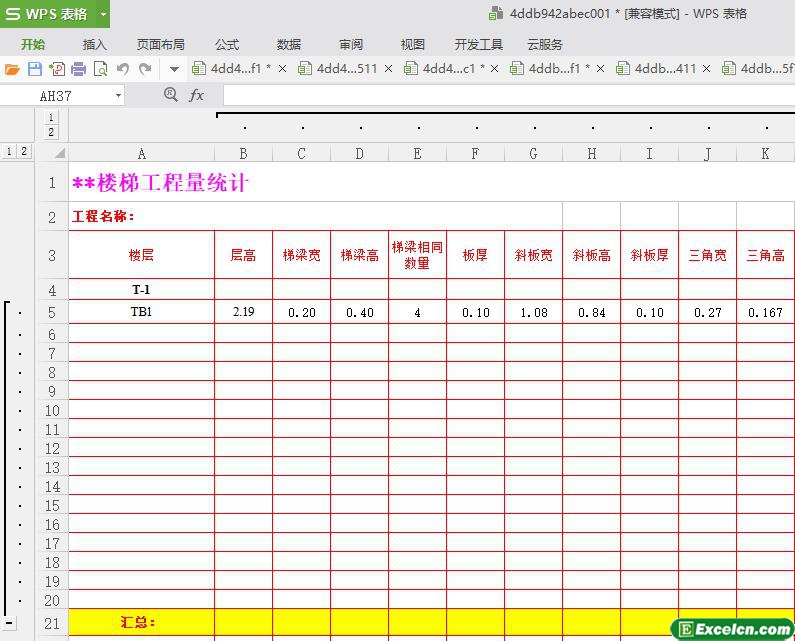Open Print Preview from the toolbar
The height and width of the screenshot is (641, 795).
pos(100,69)
